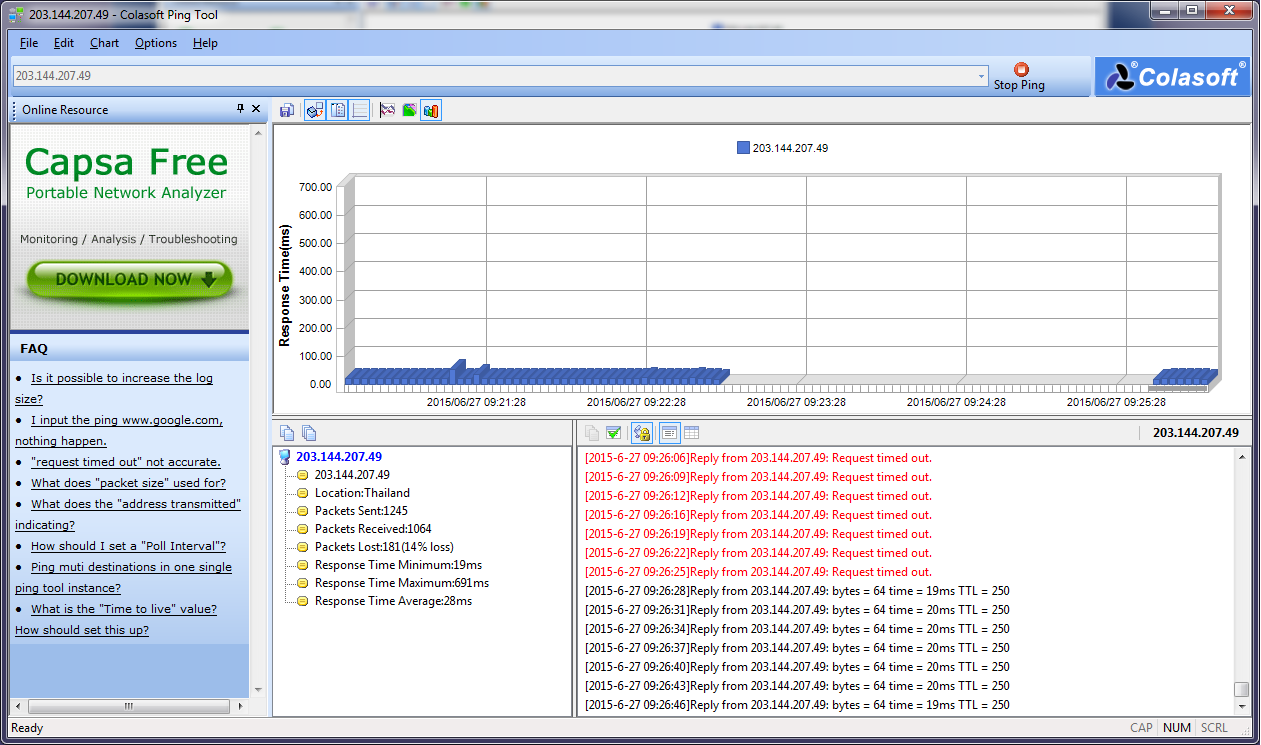Select the bar chart type icon

pyautogui.click(x=431, y=110)
